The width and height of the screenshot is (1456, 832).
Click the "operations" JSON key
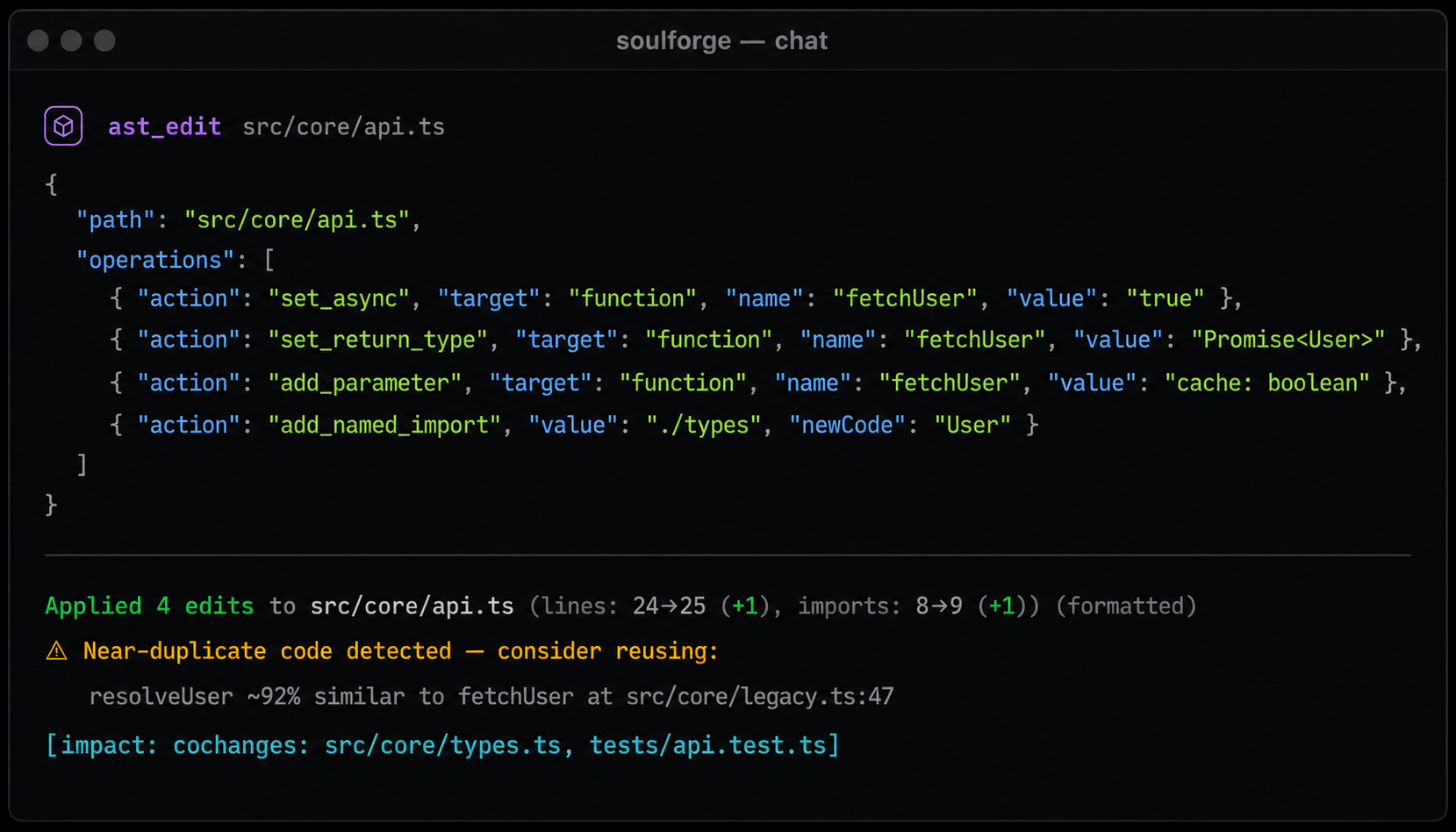(x=154, y=260)
